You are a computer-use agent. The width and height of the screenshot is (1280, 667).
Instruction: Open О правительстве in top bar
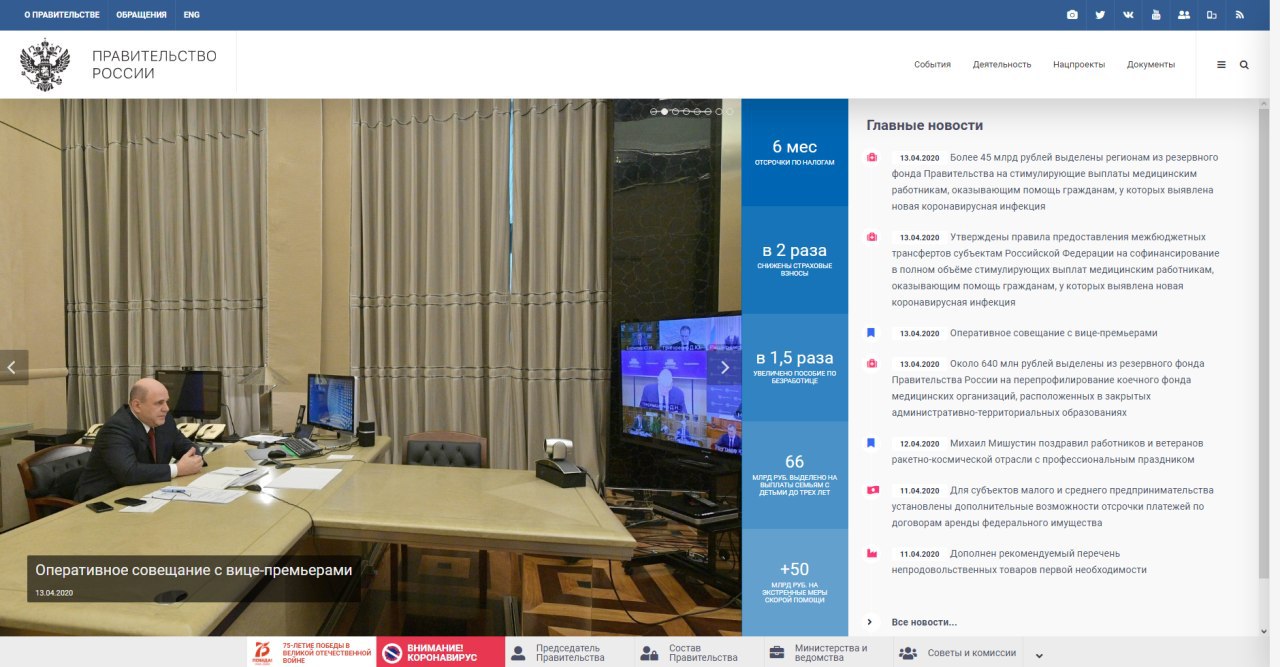[62, 15]
